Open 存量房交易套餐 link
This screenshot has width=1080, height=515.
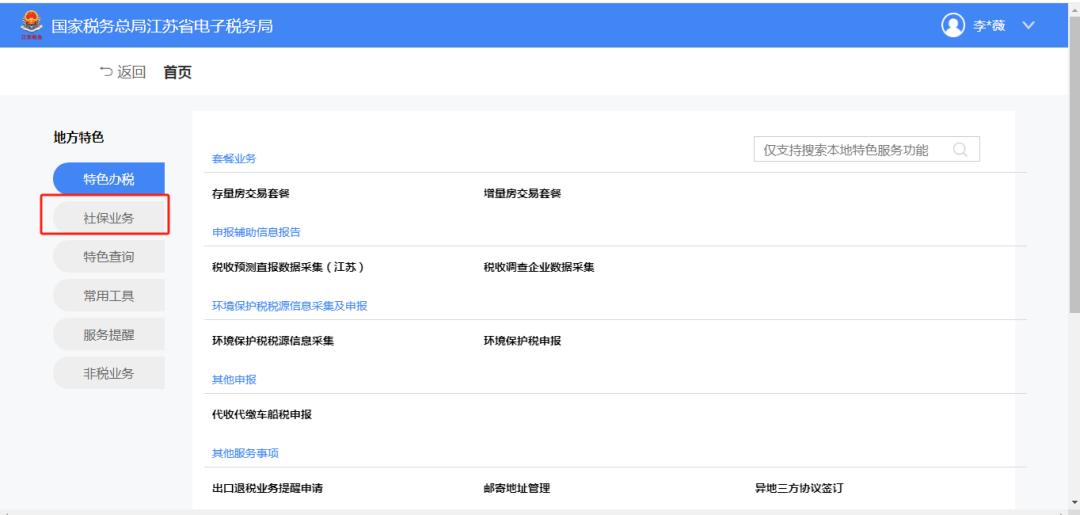244,194
